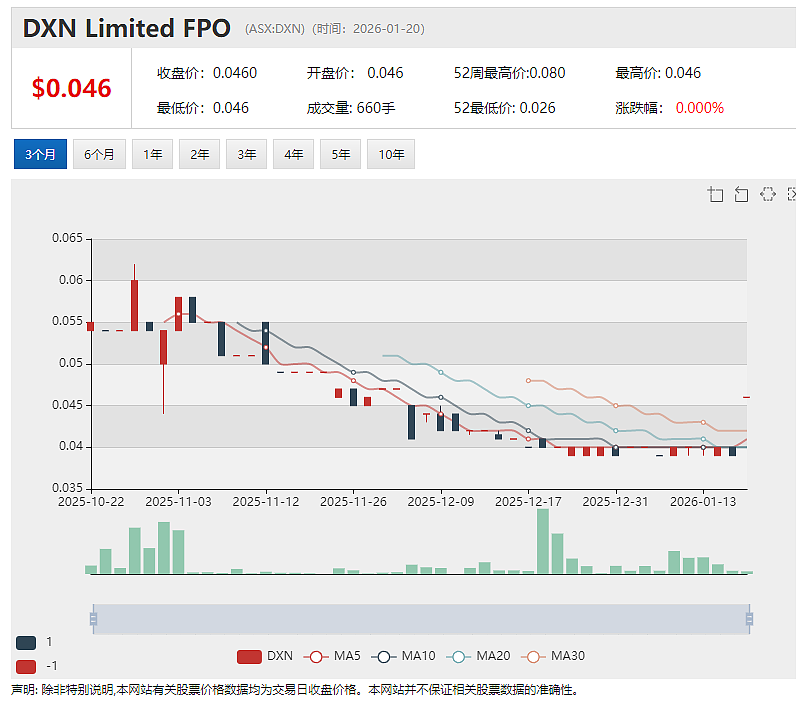
Task: Click the tall red candlestick reaching 0.06
Action: click(135, 305)
